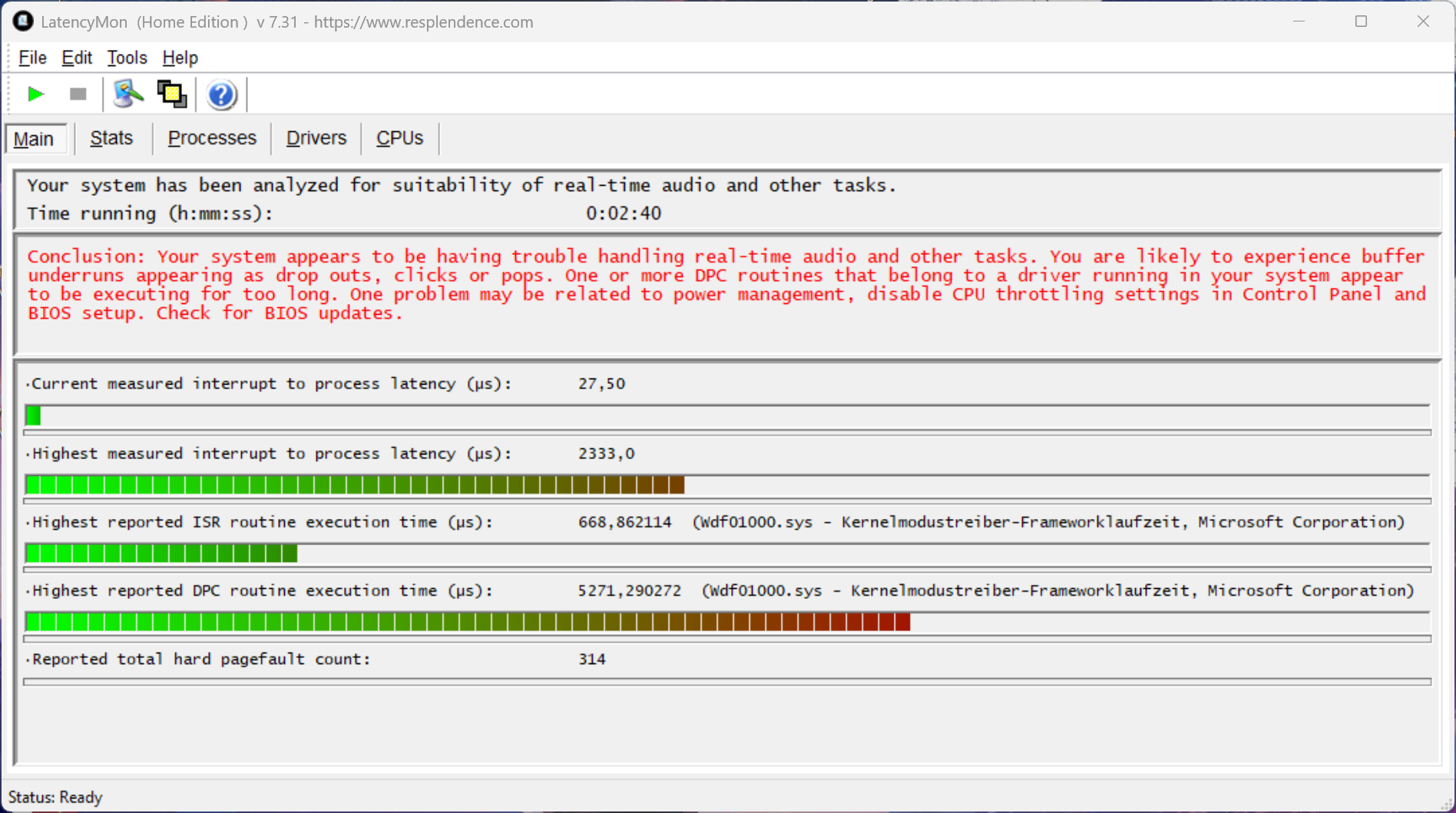Viewport: 1456px width, 813px height.
Task: Click the current latency value 27,50
Action: coord(601,384)
